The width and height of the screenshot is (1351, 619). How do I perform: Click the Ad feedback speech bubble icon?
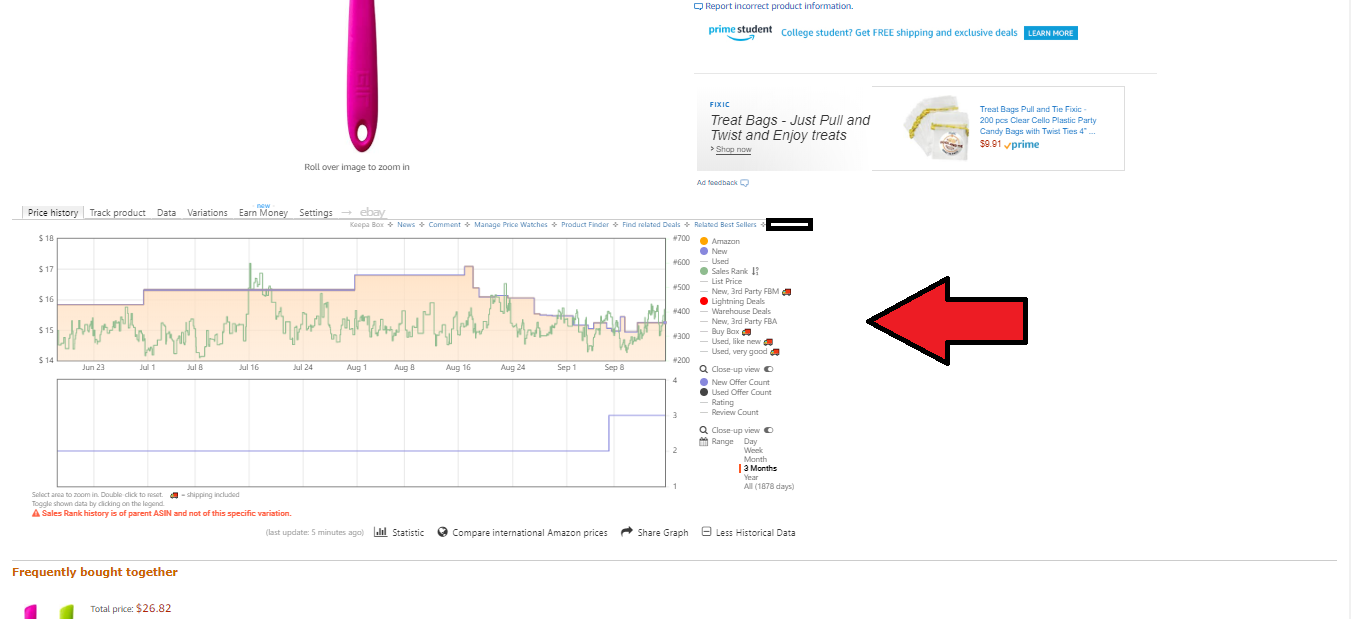pos(744,183)
